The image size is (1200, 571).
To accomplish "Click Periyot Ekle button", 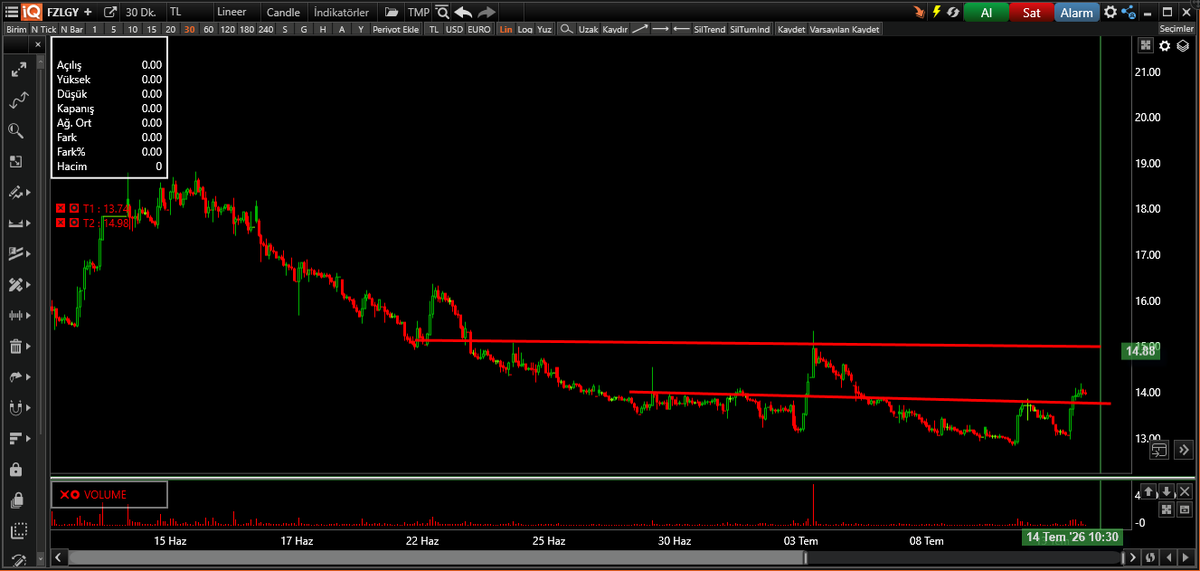I will pos(395,30).
